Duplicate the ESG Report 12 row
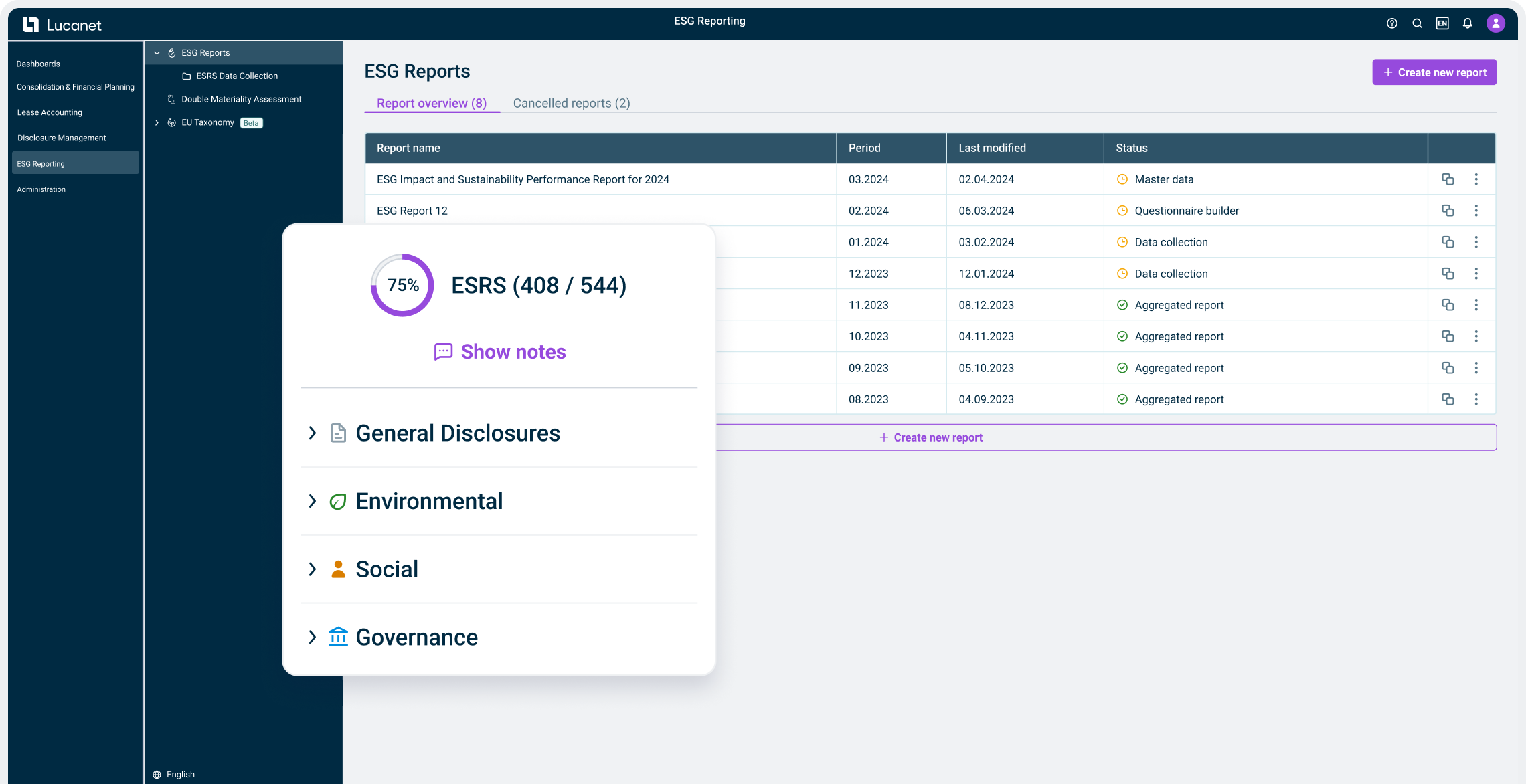This screenshot has width=1526, height=784. 1448,211
